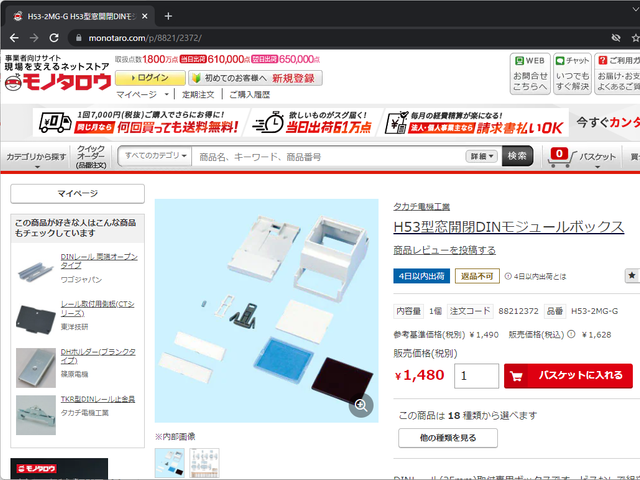Open the ご購入履歴 link
This screenshot has width=640, height=480.
pyautogui.click(x=249, y=95)
